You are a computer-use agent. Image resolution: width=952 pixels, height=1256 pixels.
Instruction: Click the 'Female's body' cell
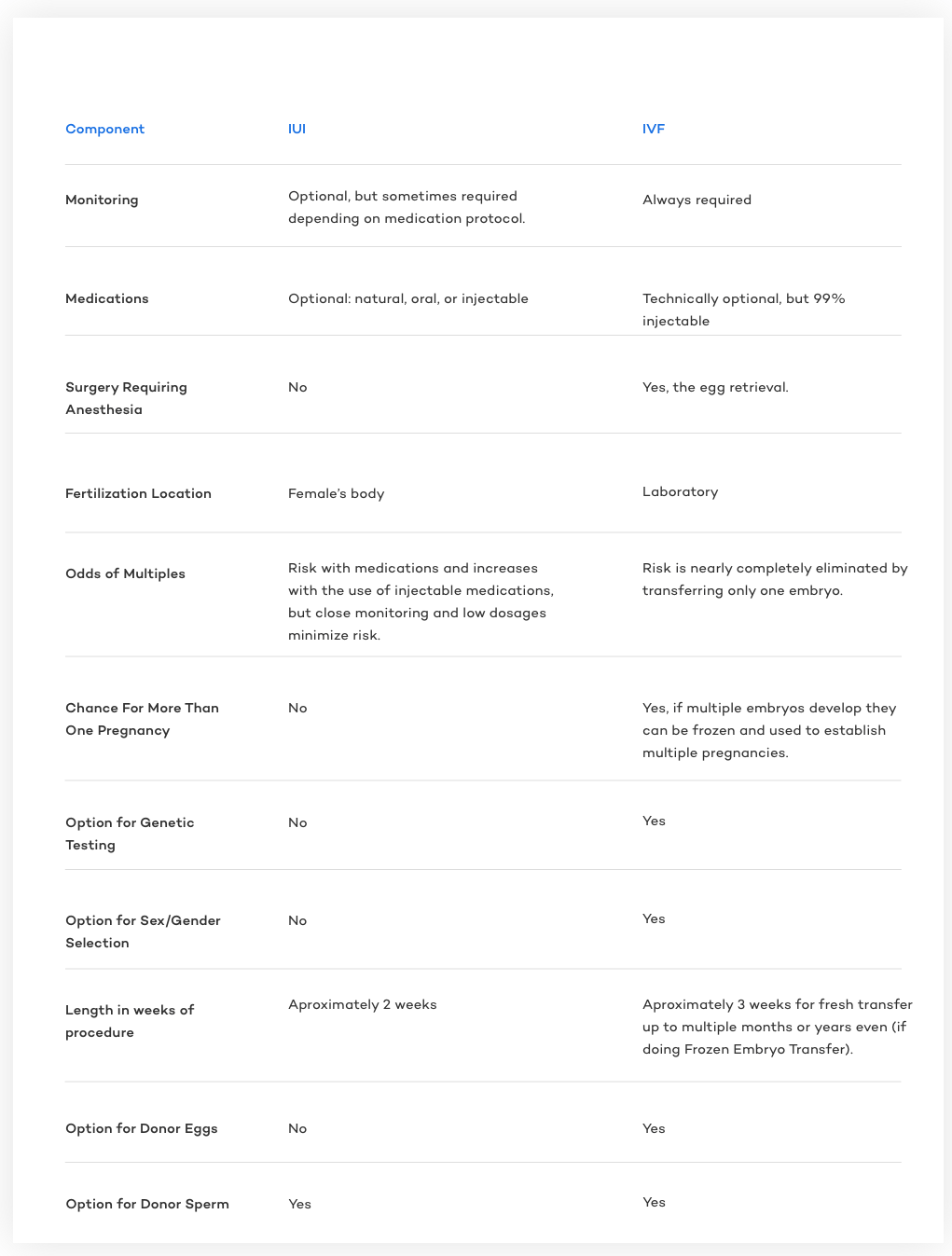point(336,493)
